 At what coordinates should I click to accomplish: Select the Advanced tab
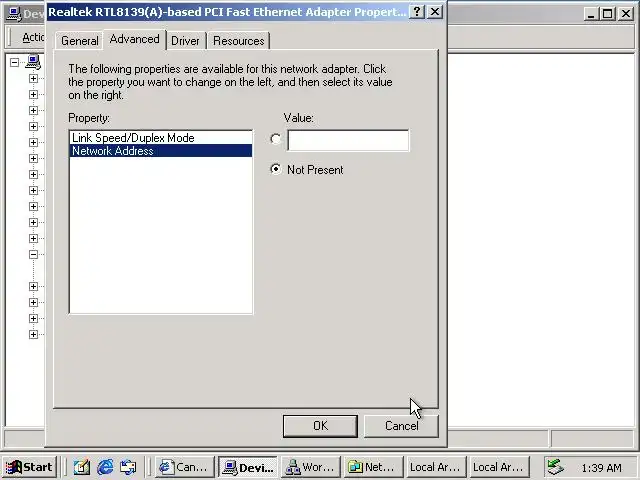point(134,39)
